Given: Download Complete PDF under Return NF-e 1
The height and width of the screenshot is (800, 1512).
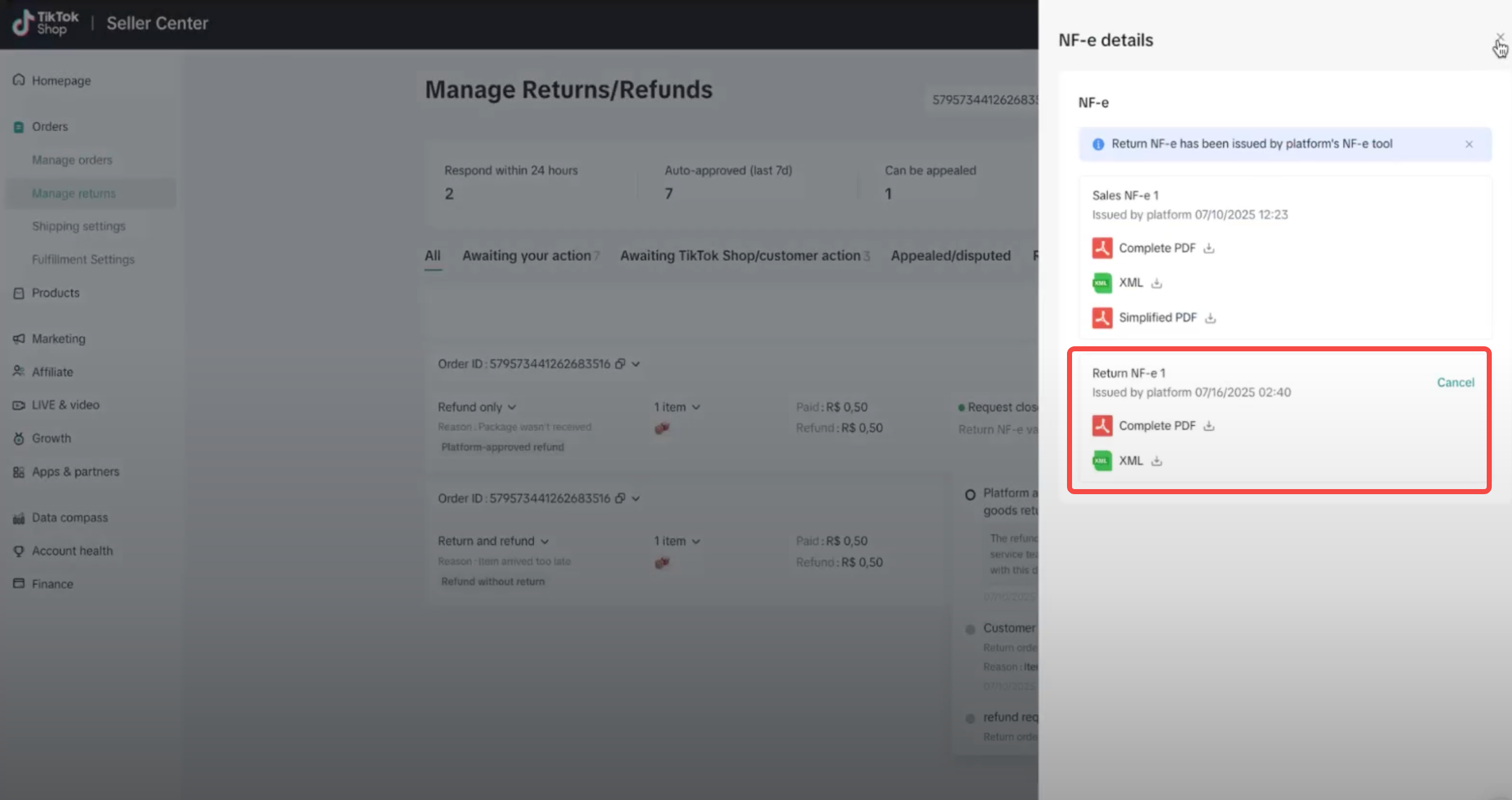Looking at the screenshot, I should pos(1209,426).
